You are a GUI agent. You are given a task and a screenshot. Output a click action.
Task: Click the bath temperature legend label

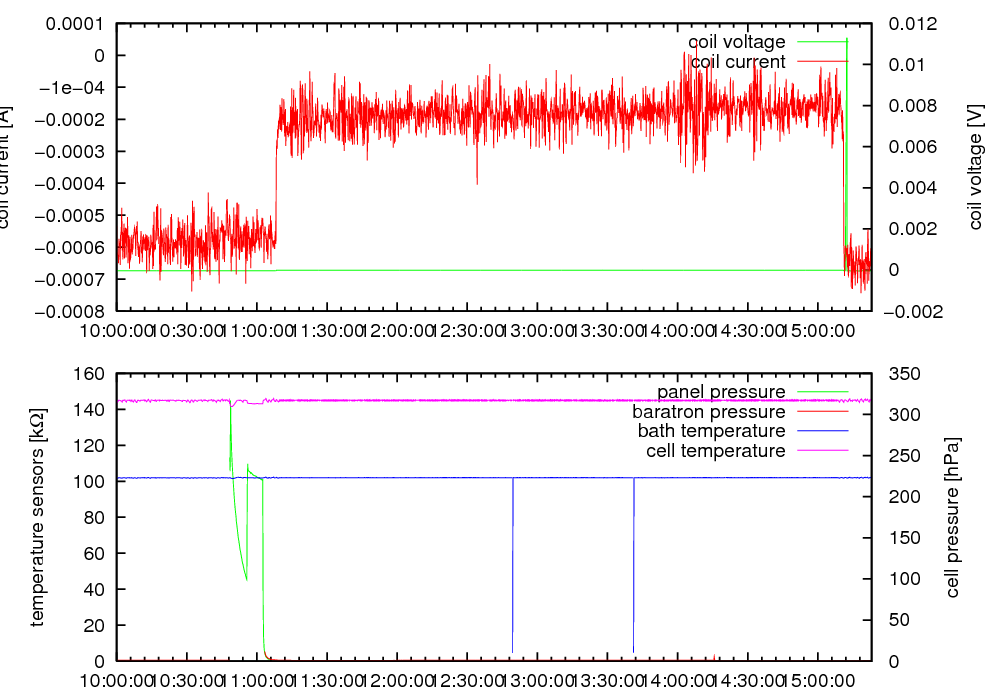pyautogui.click(x=711, y=431)
